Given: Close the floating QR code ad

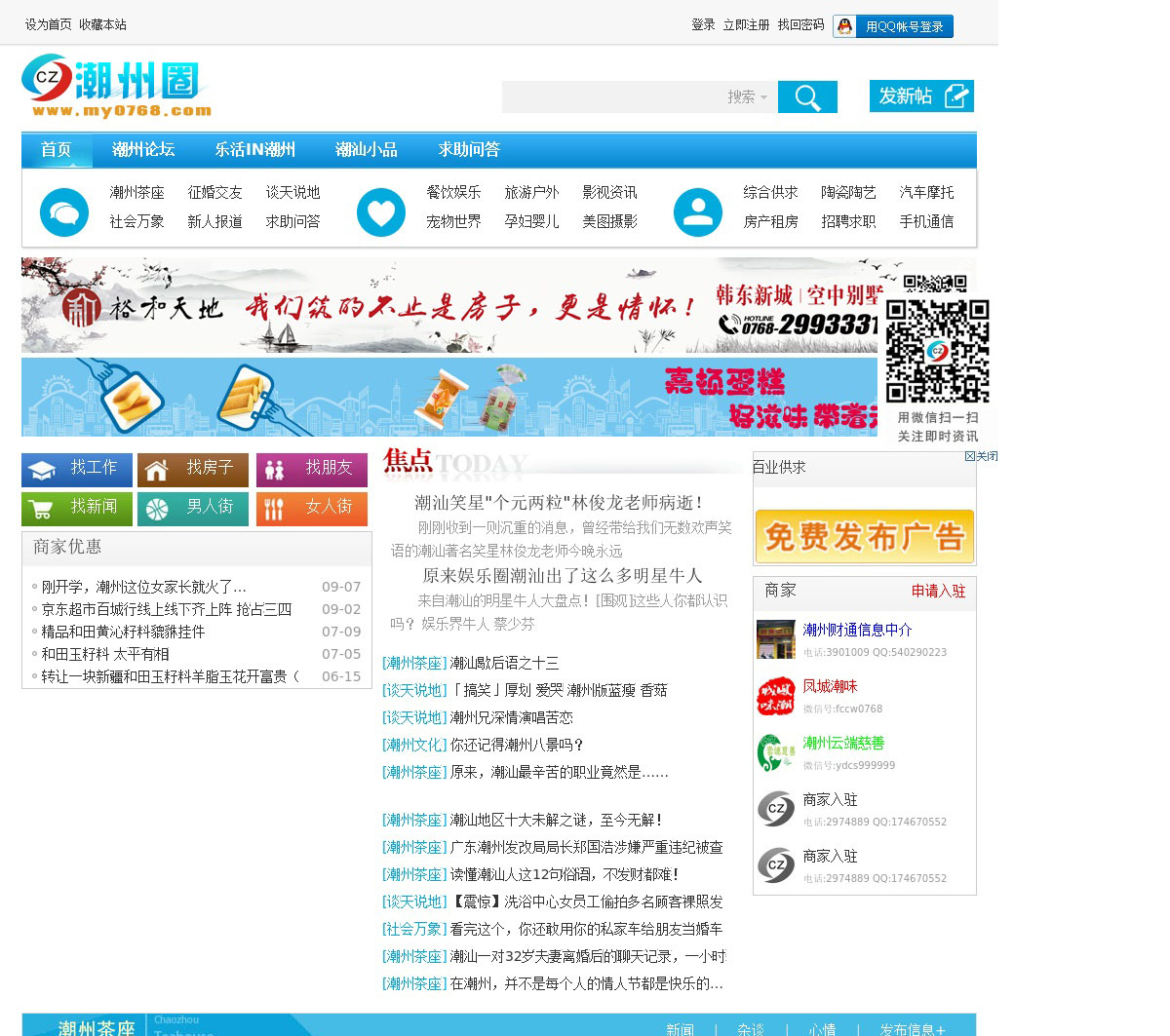Looking at the screenshot, I should [x=982, y=456].
